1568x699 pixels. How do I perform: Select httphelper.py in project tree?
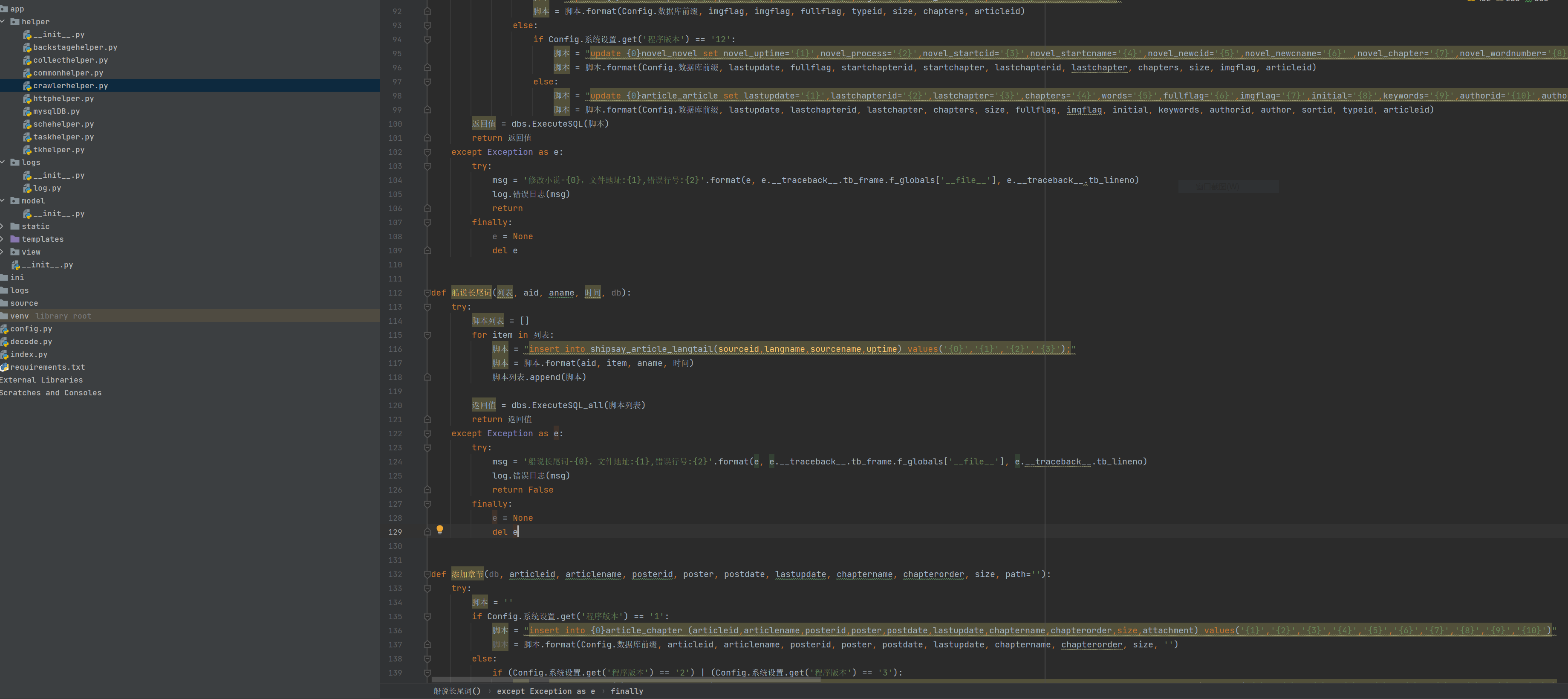(64, 99)
